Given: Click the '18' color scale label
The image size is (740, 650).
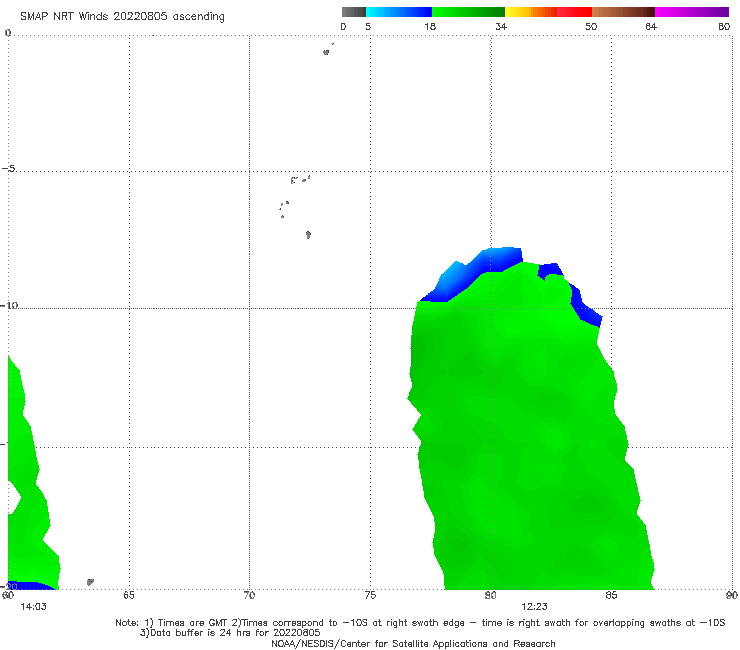Looking at the screenshot, I should (x=430, y=26).
